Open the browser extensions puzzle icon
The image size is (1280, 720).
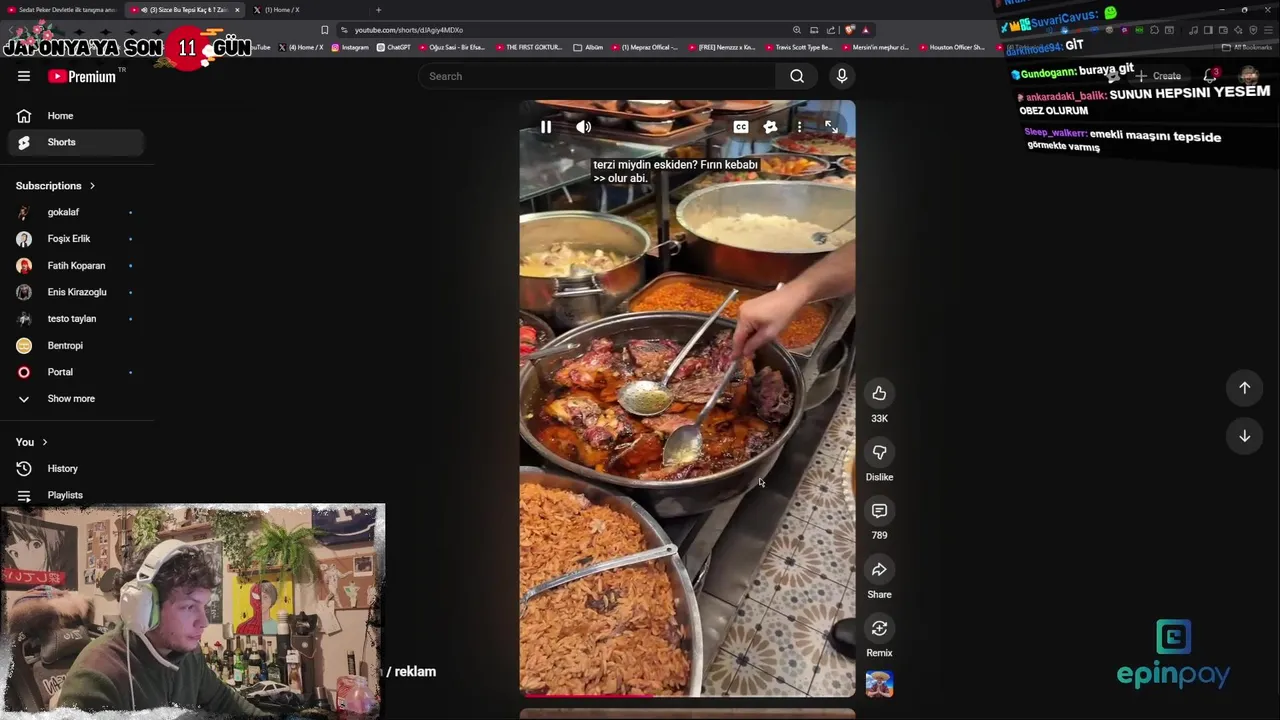(1154, 30)
